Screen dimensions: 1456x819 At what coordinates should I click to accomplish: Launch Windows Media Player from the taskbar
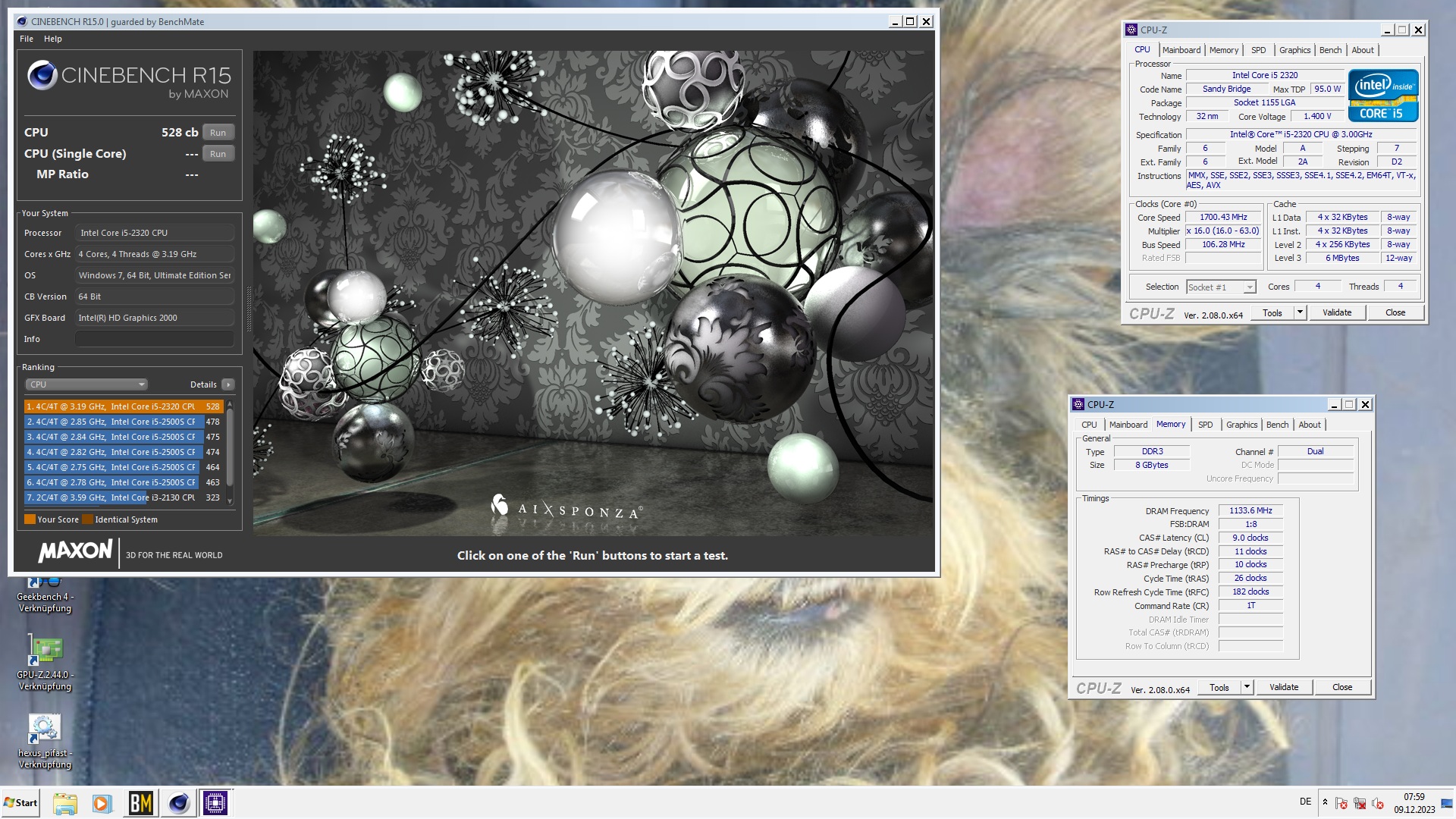102,803
